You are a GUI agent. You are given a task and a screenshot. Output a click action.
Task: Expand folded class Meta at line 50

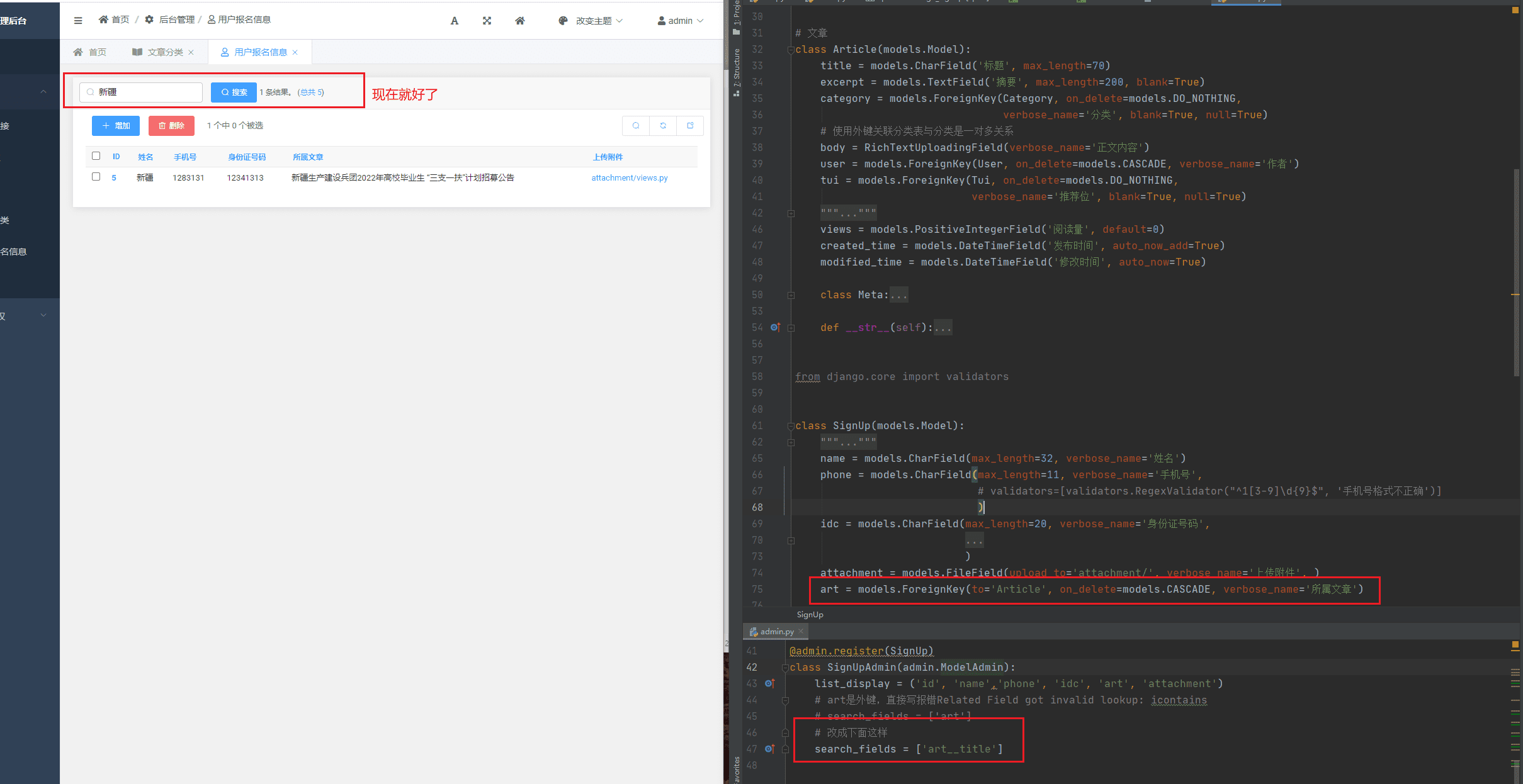[791, 295]
